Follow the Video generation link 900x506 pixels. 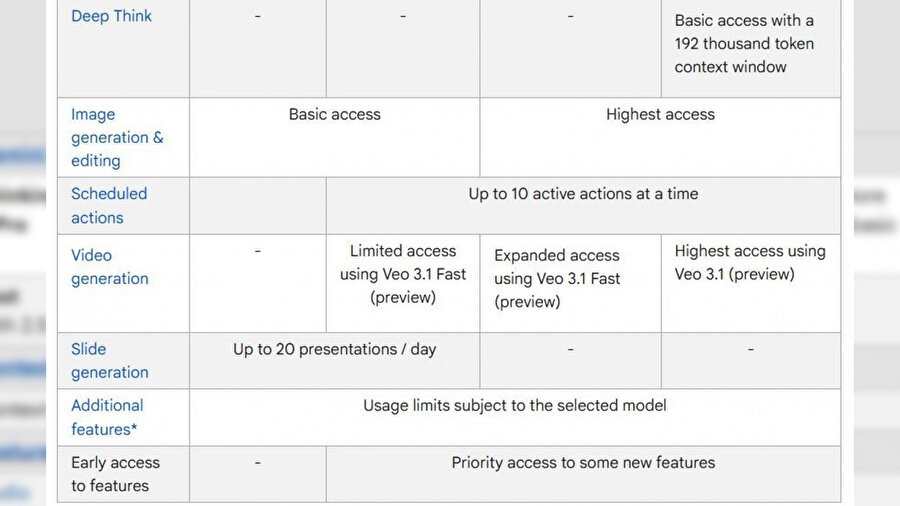point(109,267)
